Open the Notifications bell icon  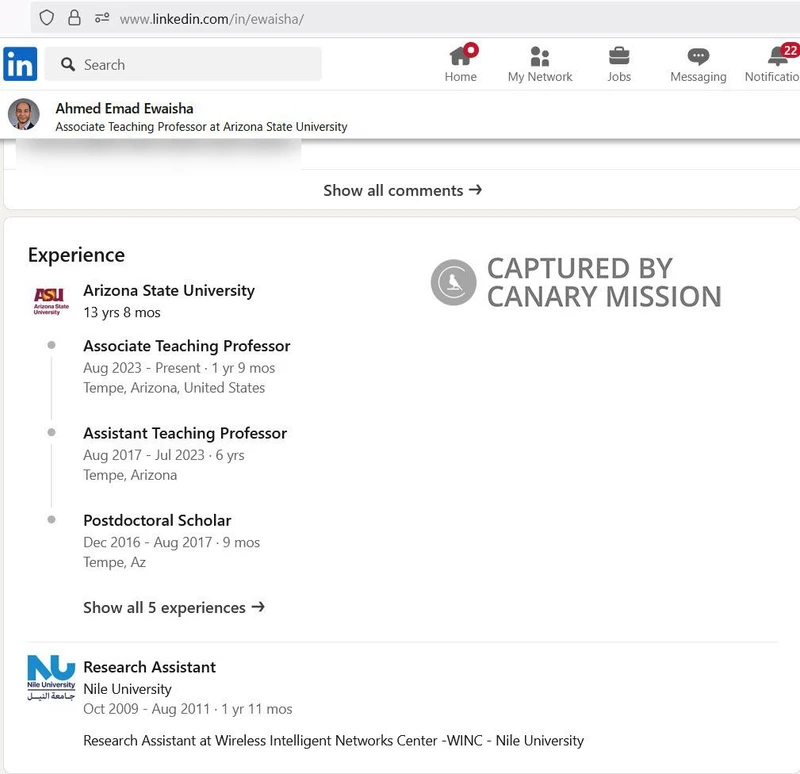pyautogui.click(x=777, y=56)
